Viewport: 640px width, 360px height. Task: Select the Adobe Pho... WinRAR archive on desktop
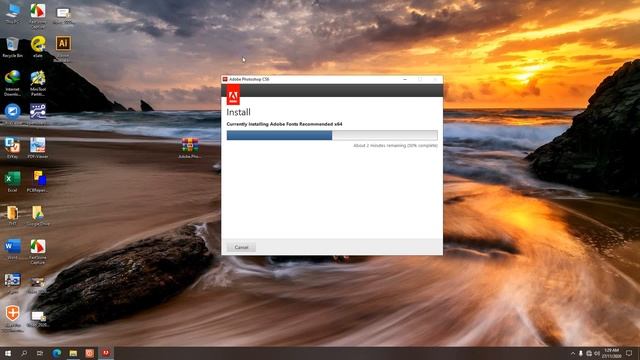(189, 148)
